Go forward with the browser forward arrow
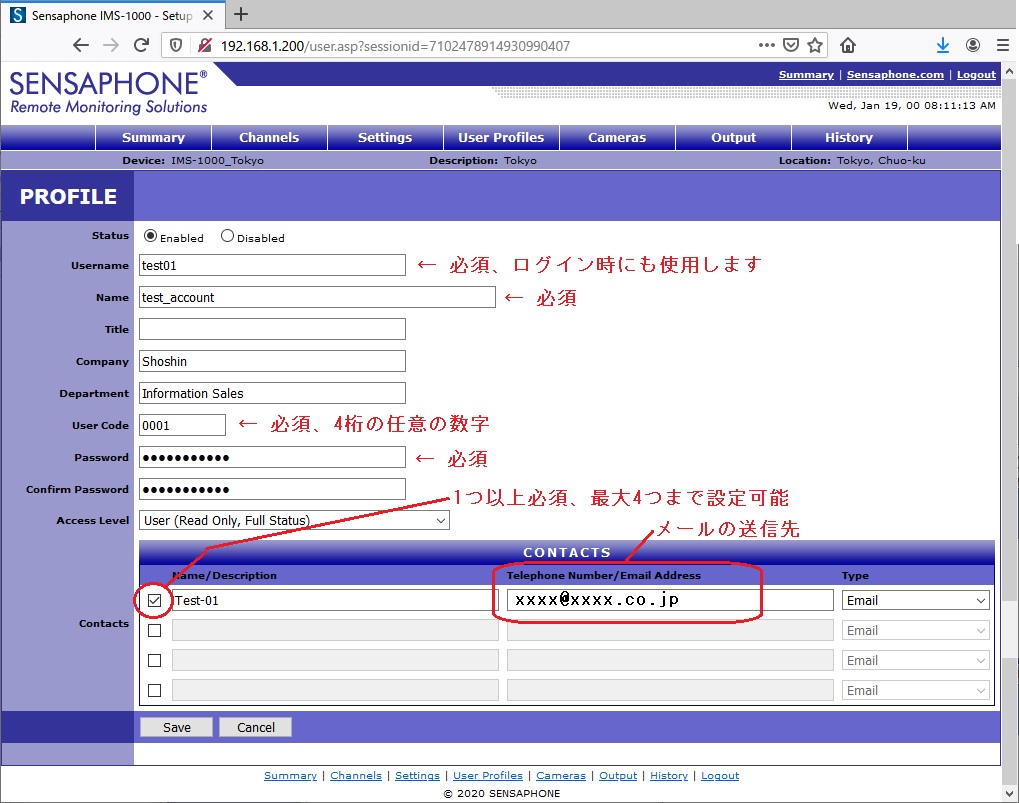1019x803 pixels. point(111,45)
